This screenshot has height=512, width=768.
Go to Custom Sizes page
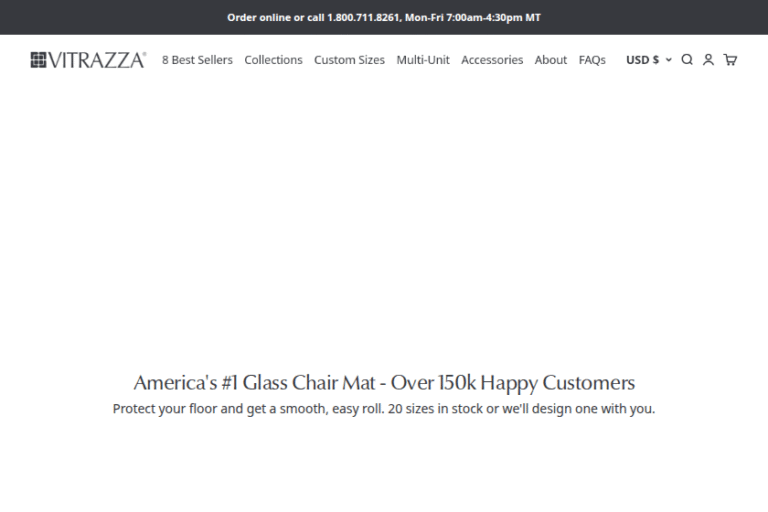[x=349, y=60]
